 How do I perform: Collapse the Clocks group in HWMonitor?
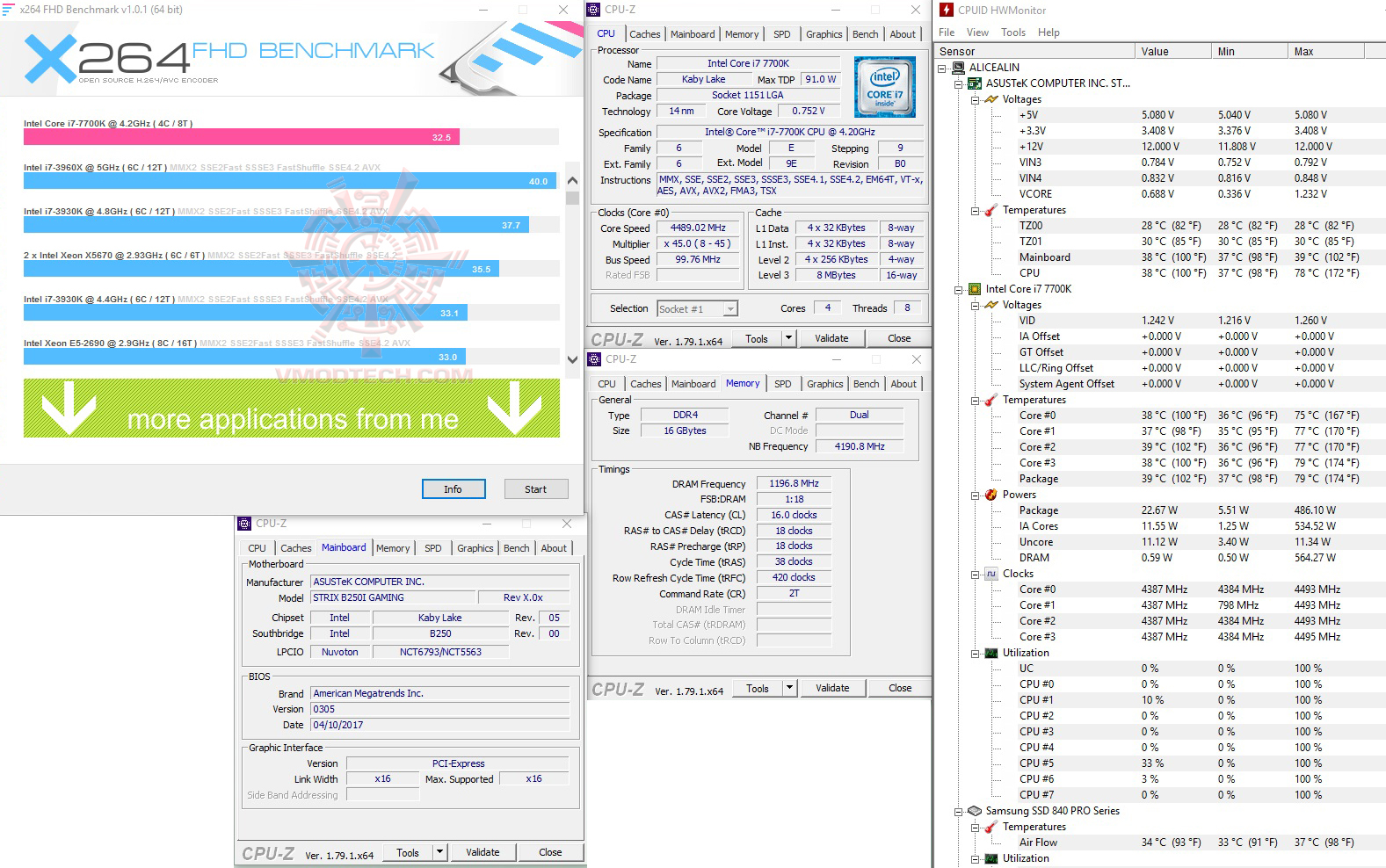975,574
